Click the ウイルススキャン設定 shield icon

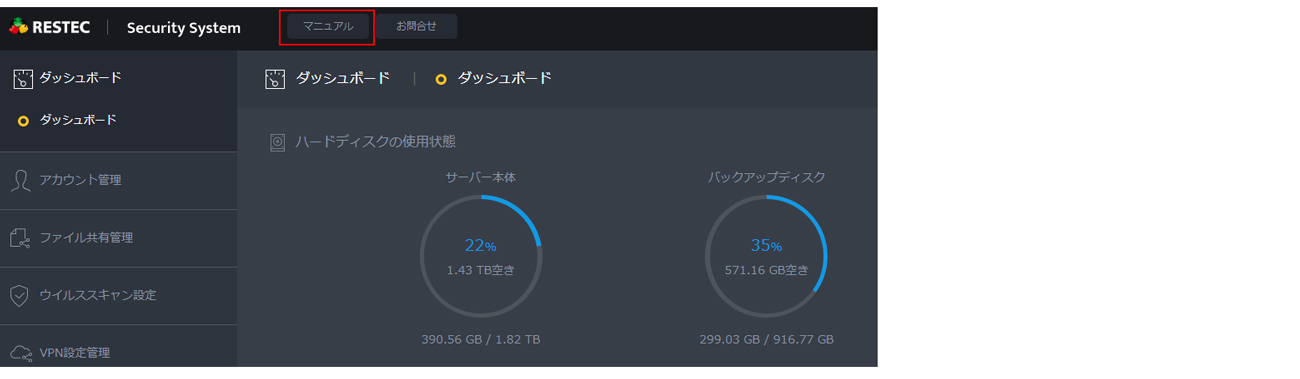pos(20,295)
